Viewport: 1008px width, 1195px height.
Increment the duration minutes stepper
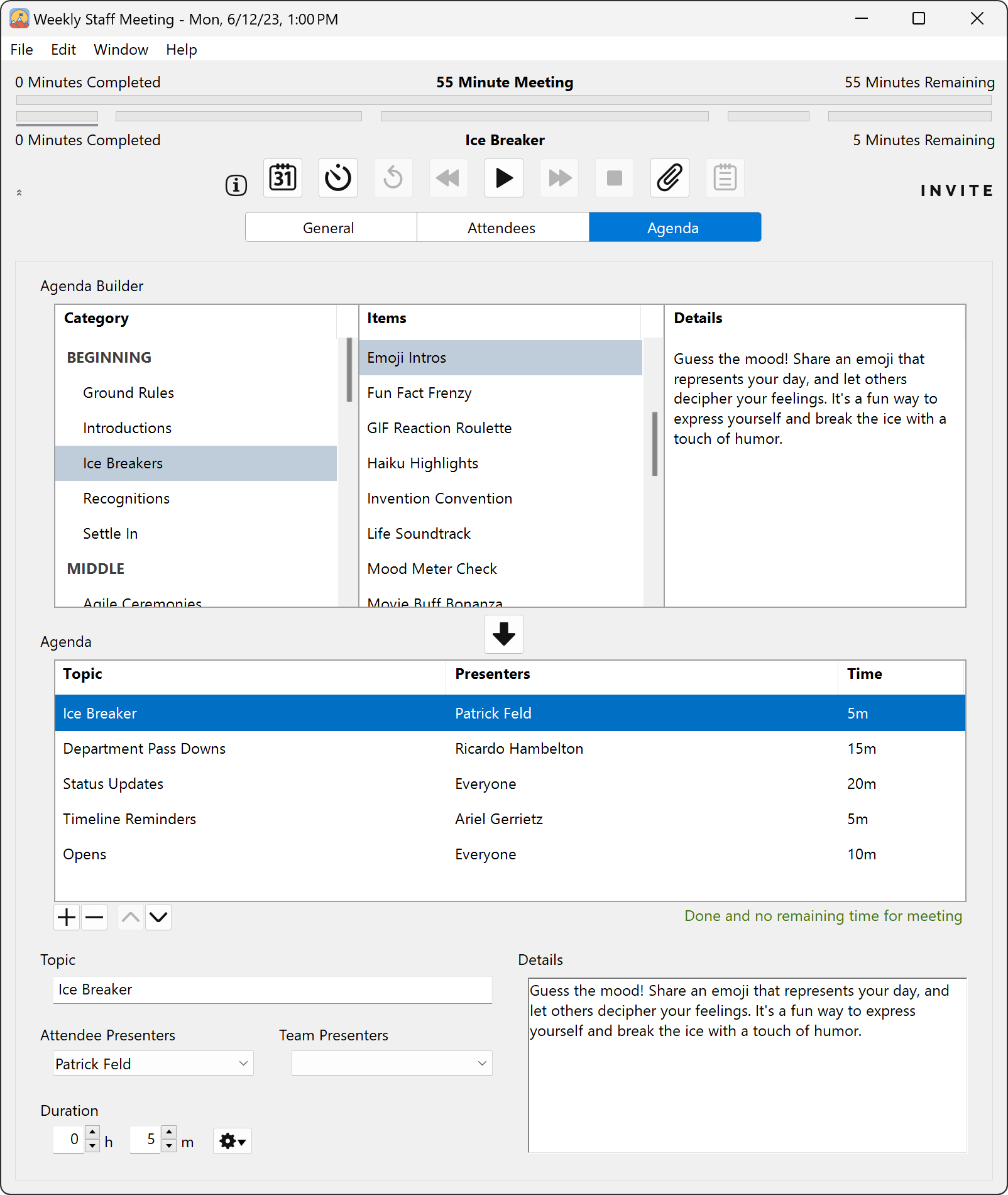coord(169,1133)
